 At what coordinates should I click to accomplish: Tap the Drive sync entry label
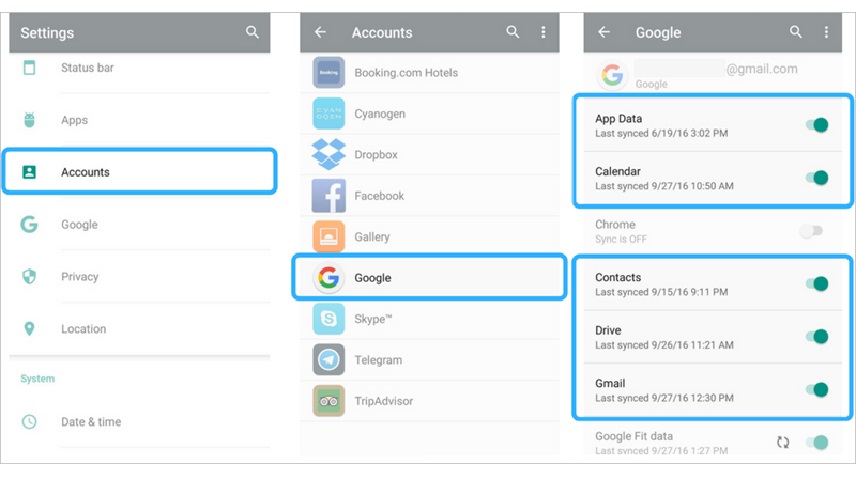pyautogui.click(x=608, y=330)
